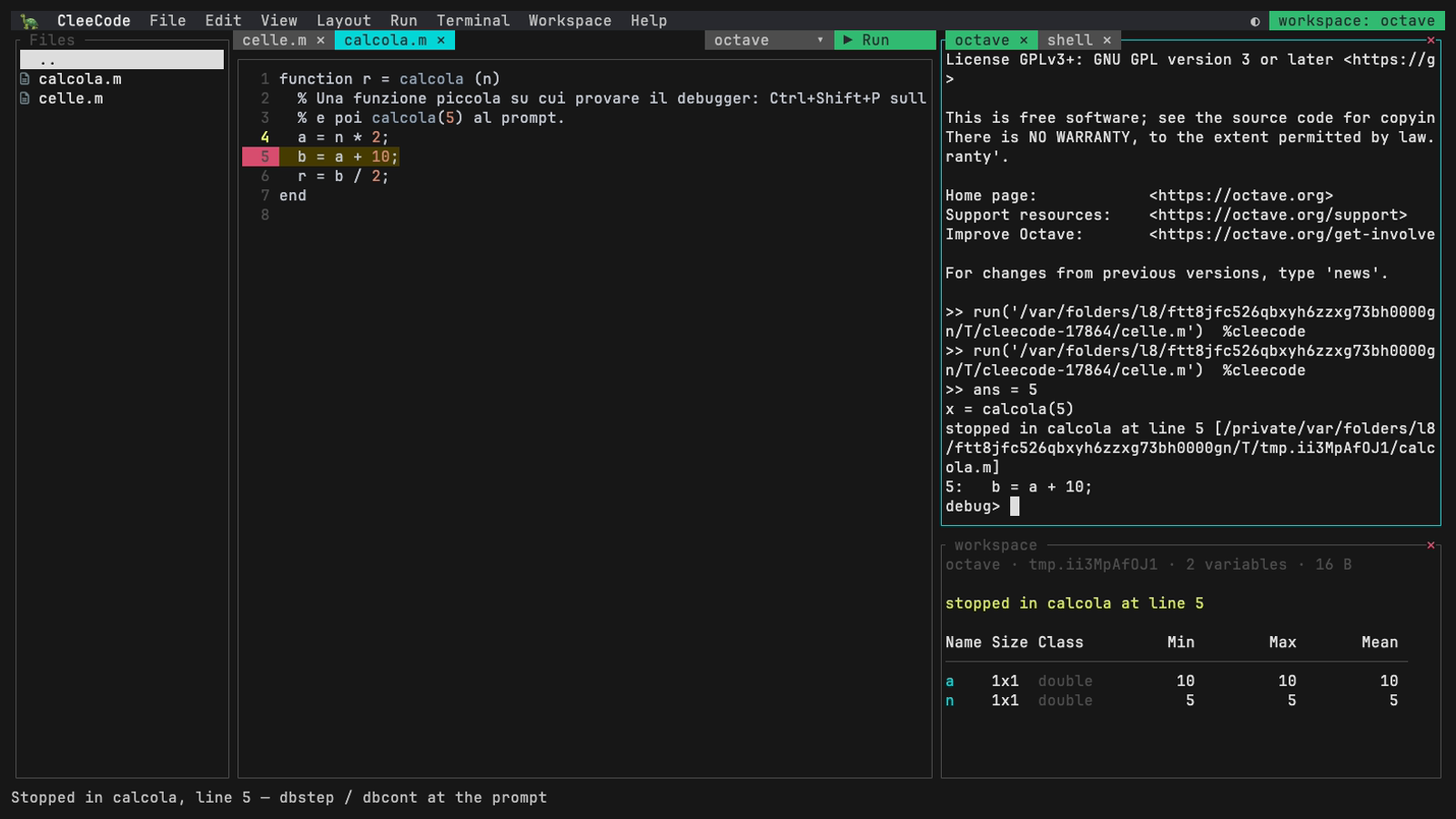Close the celle.m editor tab

(x=320, y=40)
